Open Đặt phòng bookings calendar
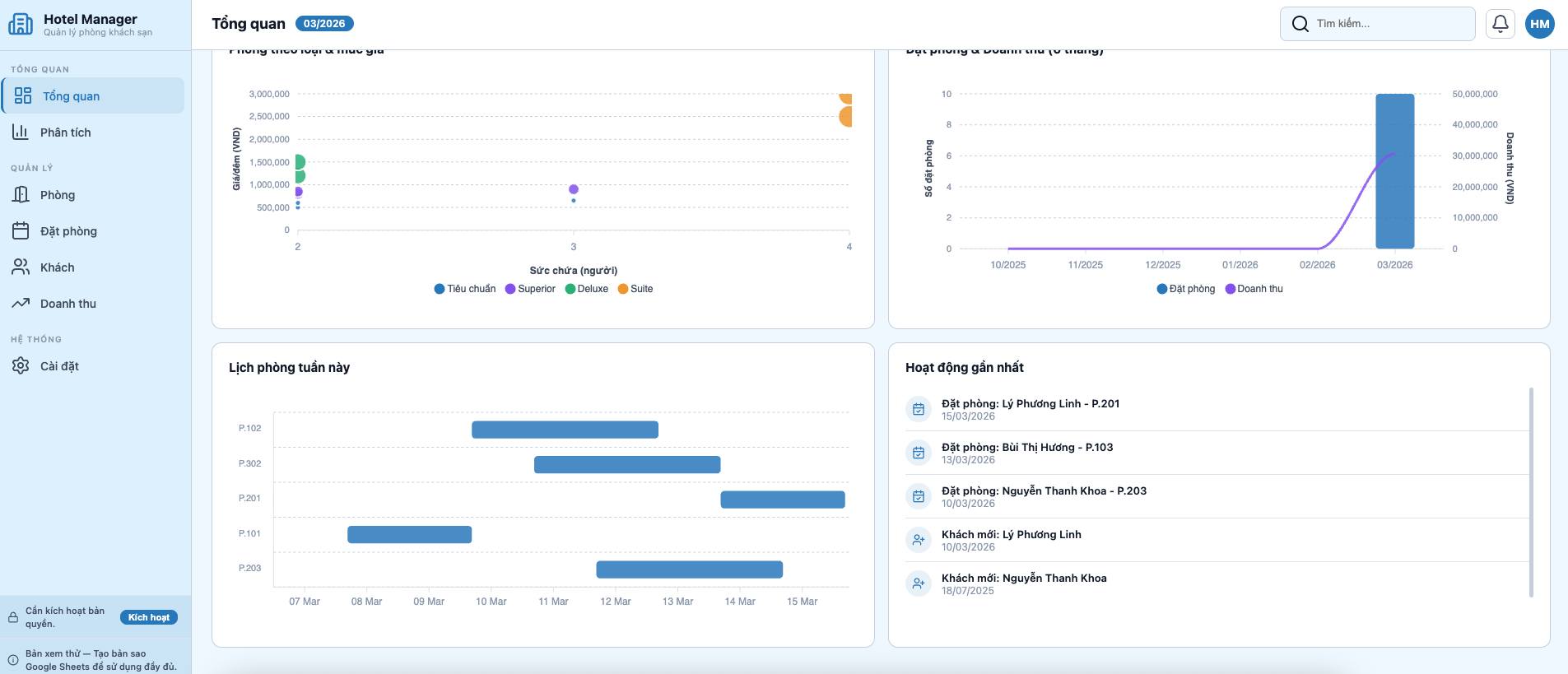 [67, 231]
